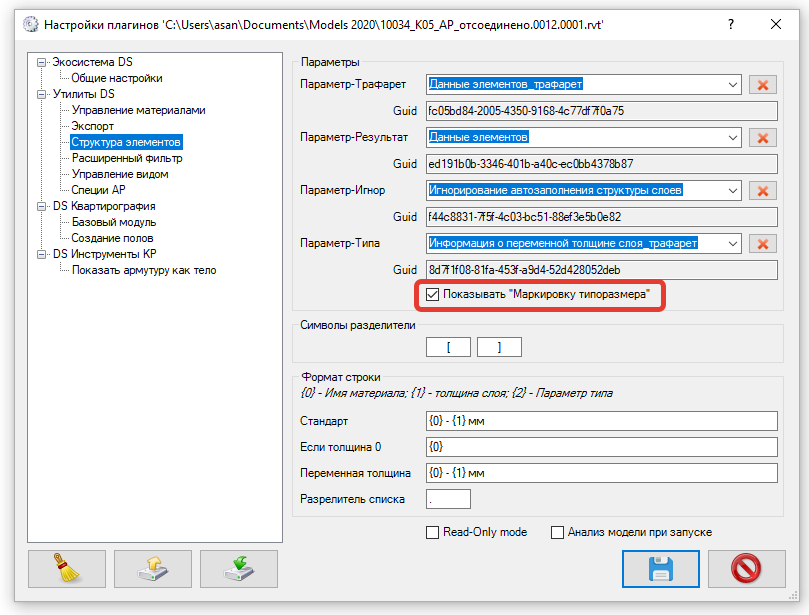This screenshot has height=615, width=809.
Task: Clear the Параметр-Результат value with red X
Action: click(x=762, y=137)
